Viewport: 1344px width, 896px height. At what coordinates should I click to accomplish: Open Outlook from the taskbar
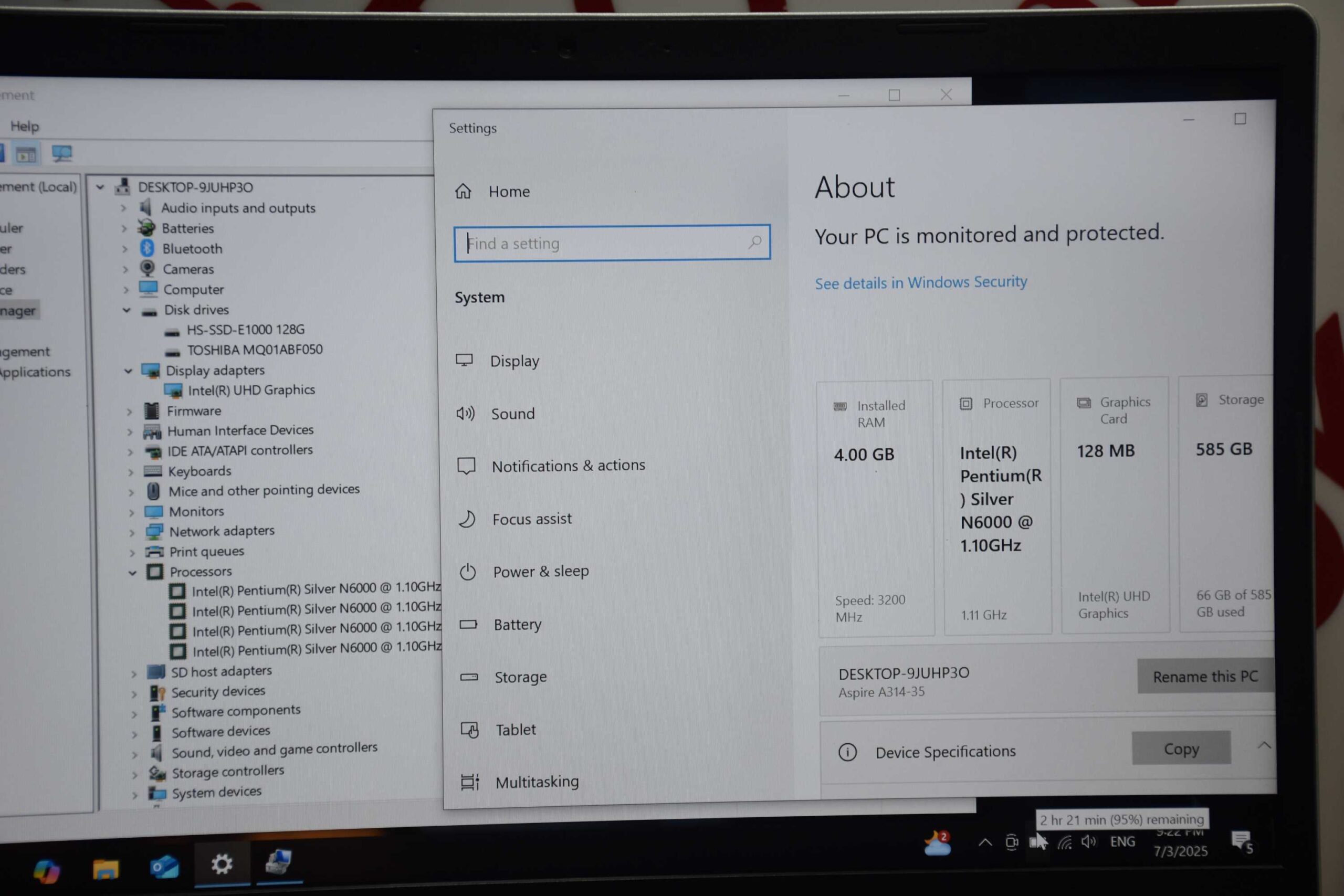(164, 867)
